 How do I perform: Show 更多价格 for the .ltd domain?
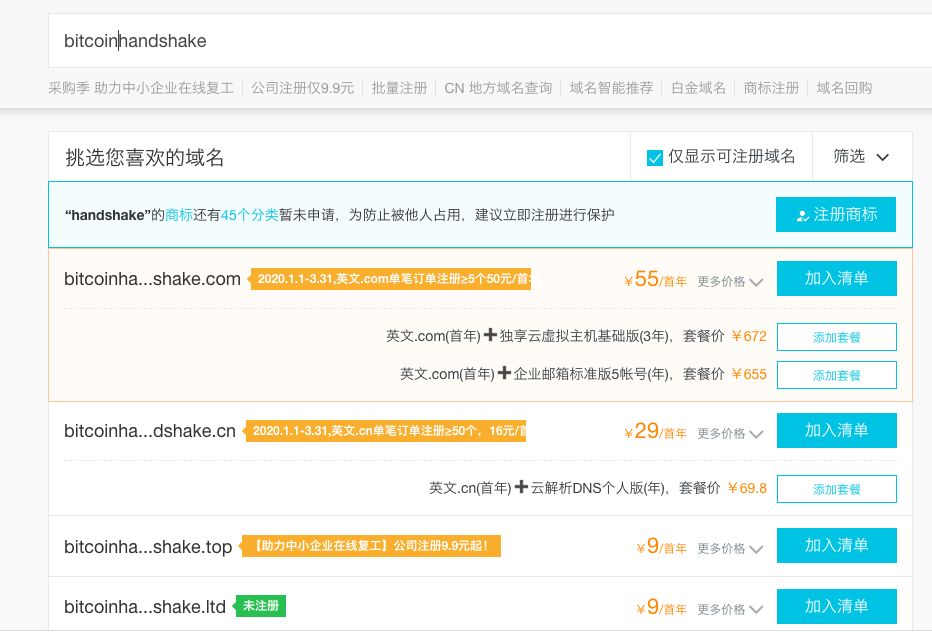point(730,609)
